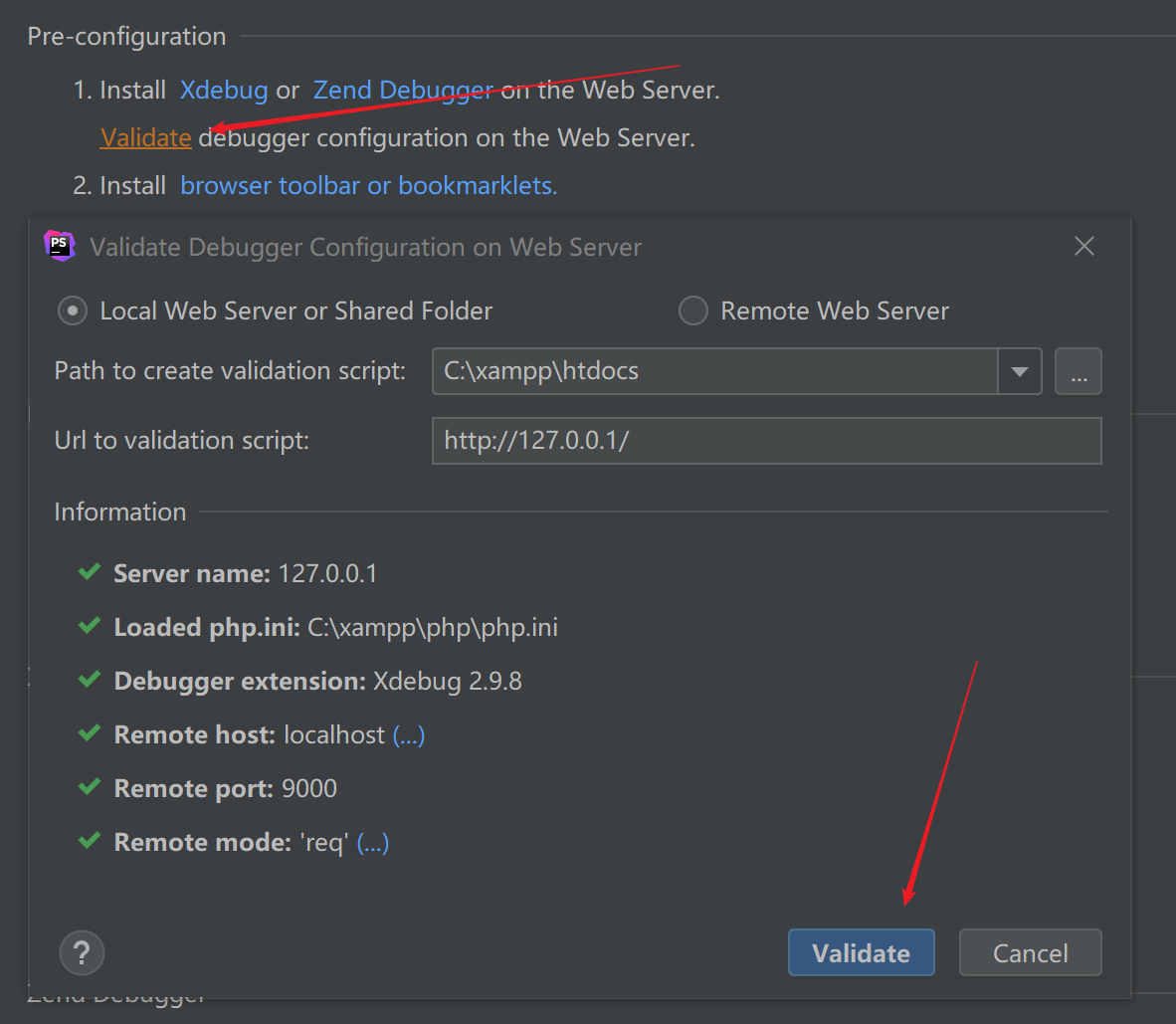This screenshot has width=1176, height=1024.
Task: Browse for path using ellipsis button
Action: pos(1078,371)
